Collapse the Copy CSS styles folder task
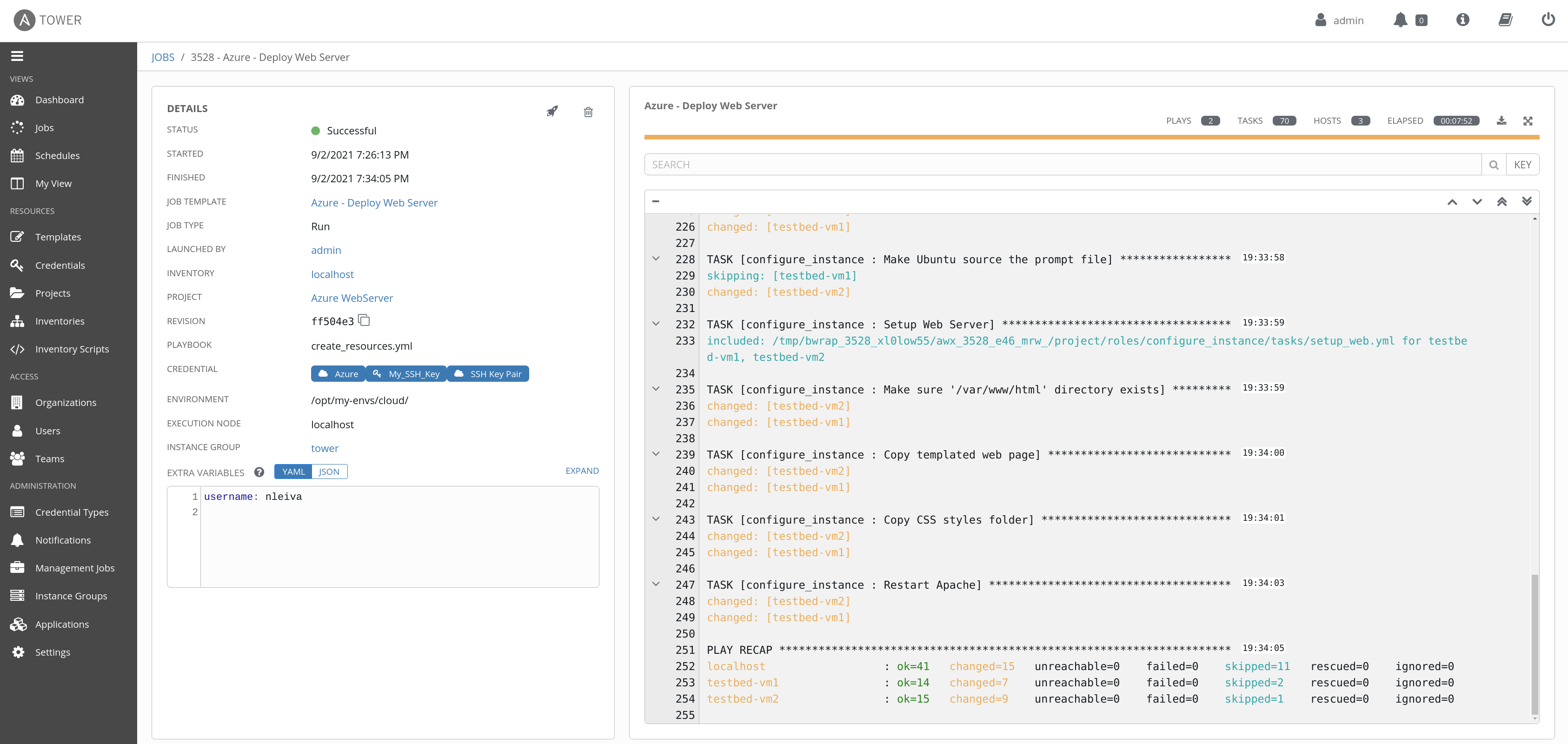The height and width of the screenshot is (744, 1568). point(656,519)
